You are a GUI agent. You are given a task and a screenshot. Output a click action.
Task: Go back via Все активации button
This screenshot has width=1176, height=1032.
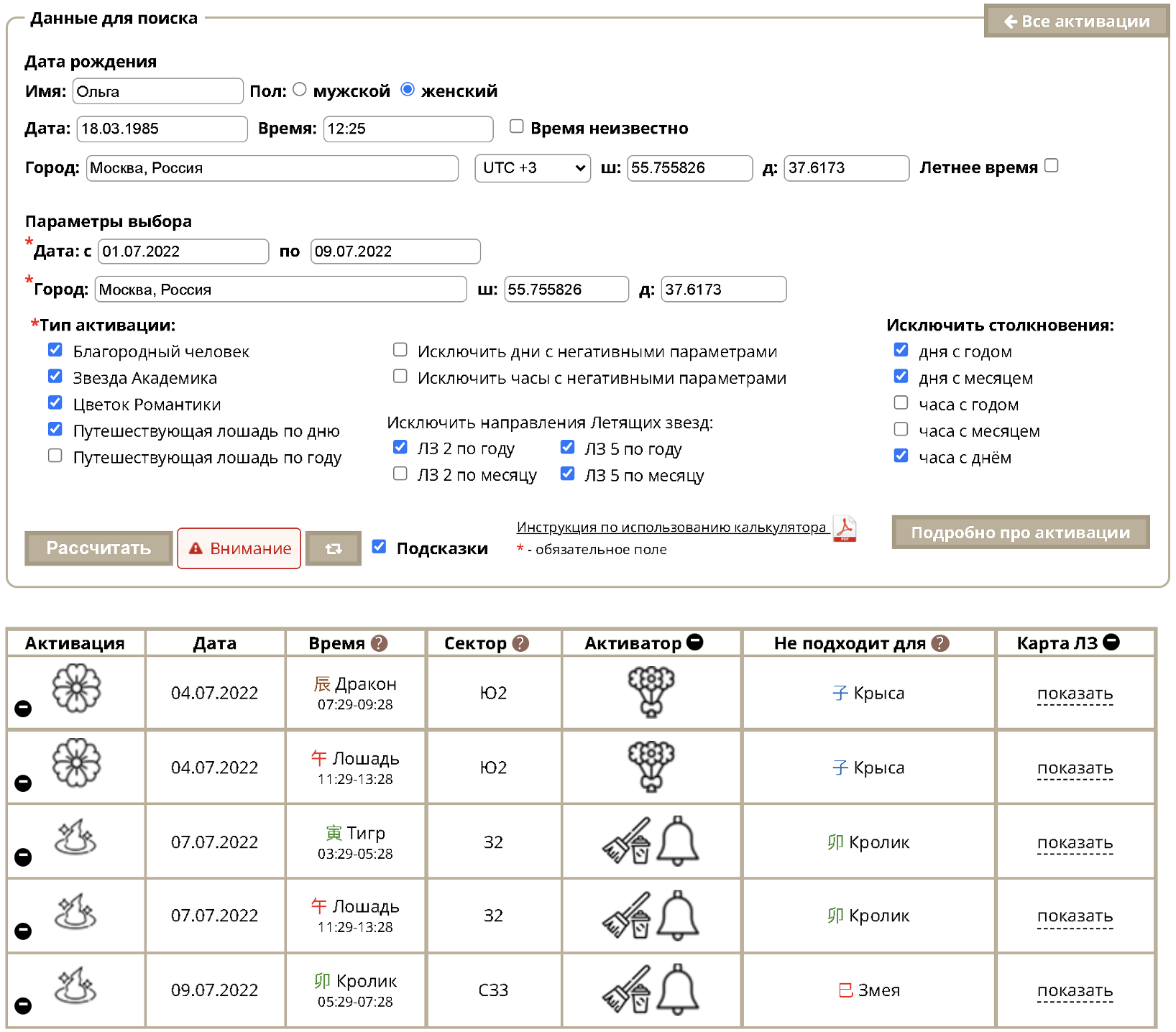[x=1076, y=22]
